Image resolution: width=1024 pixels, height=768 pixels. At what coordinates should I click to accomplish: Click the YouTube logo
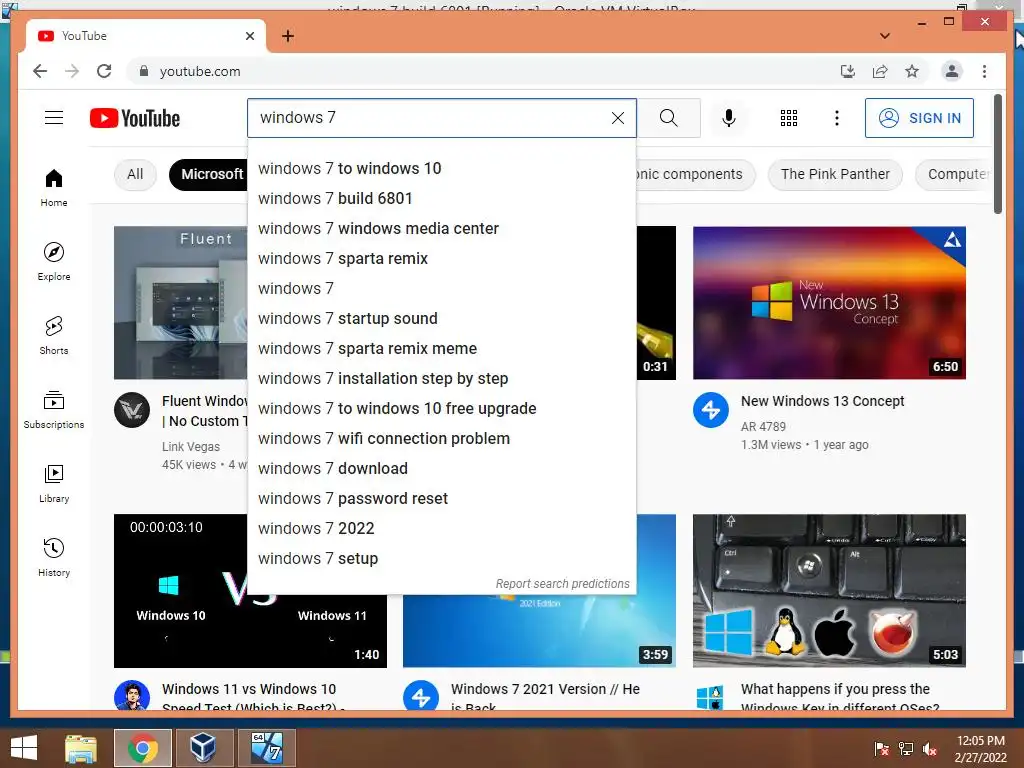tap(135, 118)
